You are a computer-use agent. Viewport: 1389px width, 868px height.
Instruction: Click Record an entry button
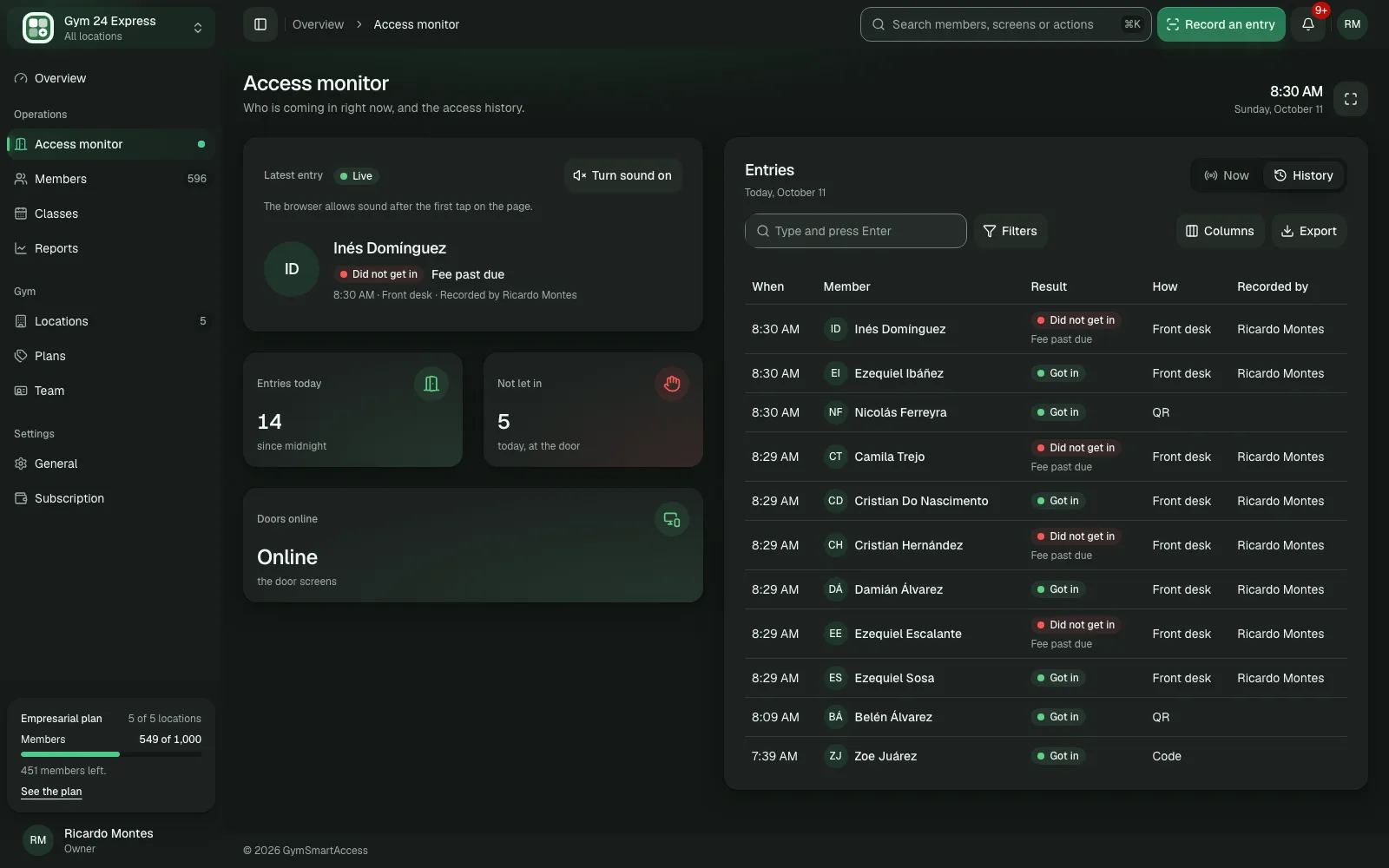point(1221,24)
